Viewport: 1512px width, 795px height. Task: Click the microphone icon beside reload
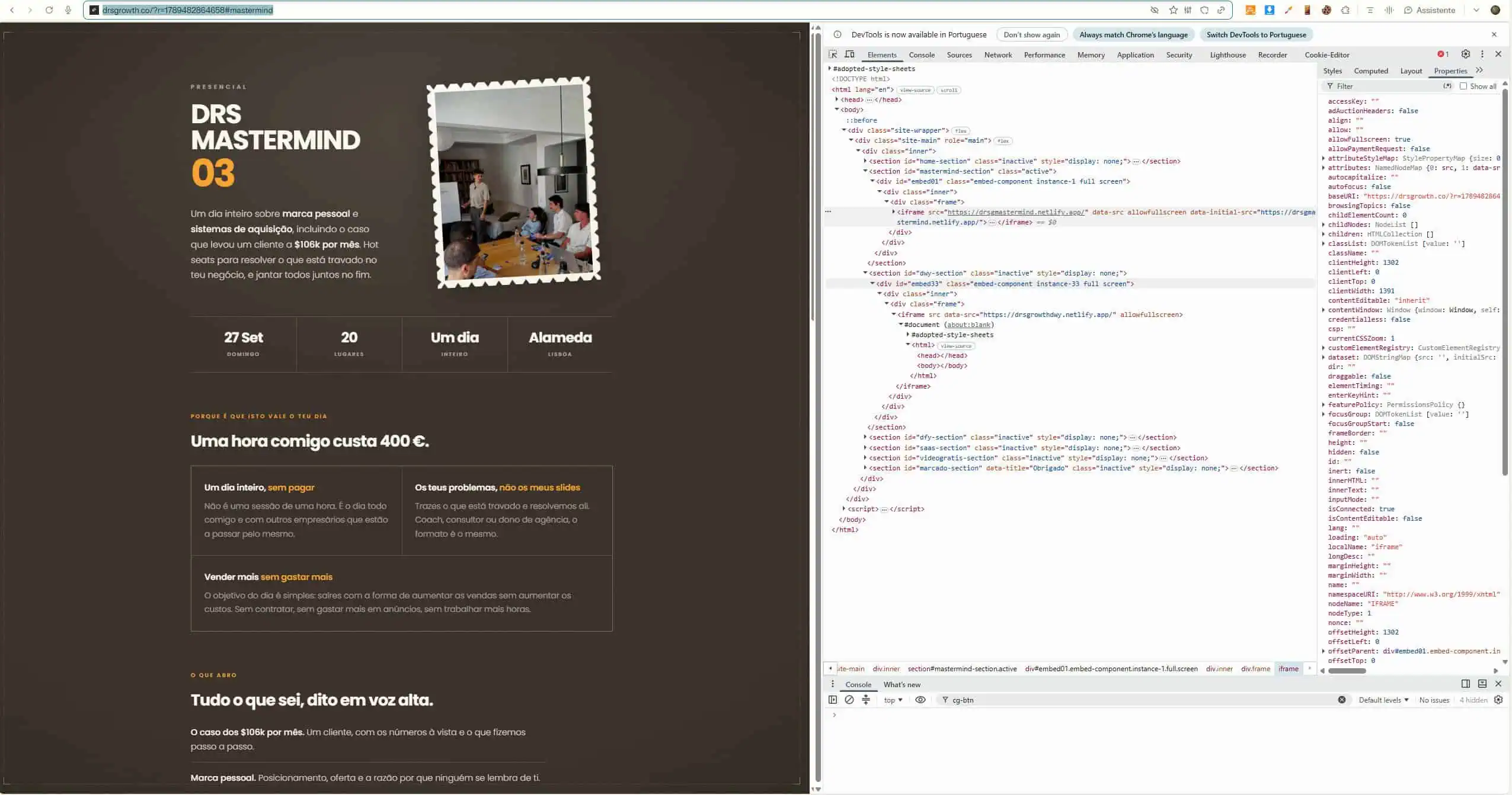[68, 10]
